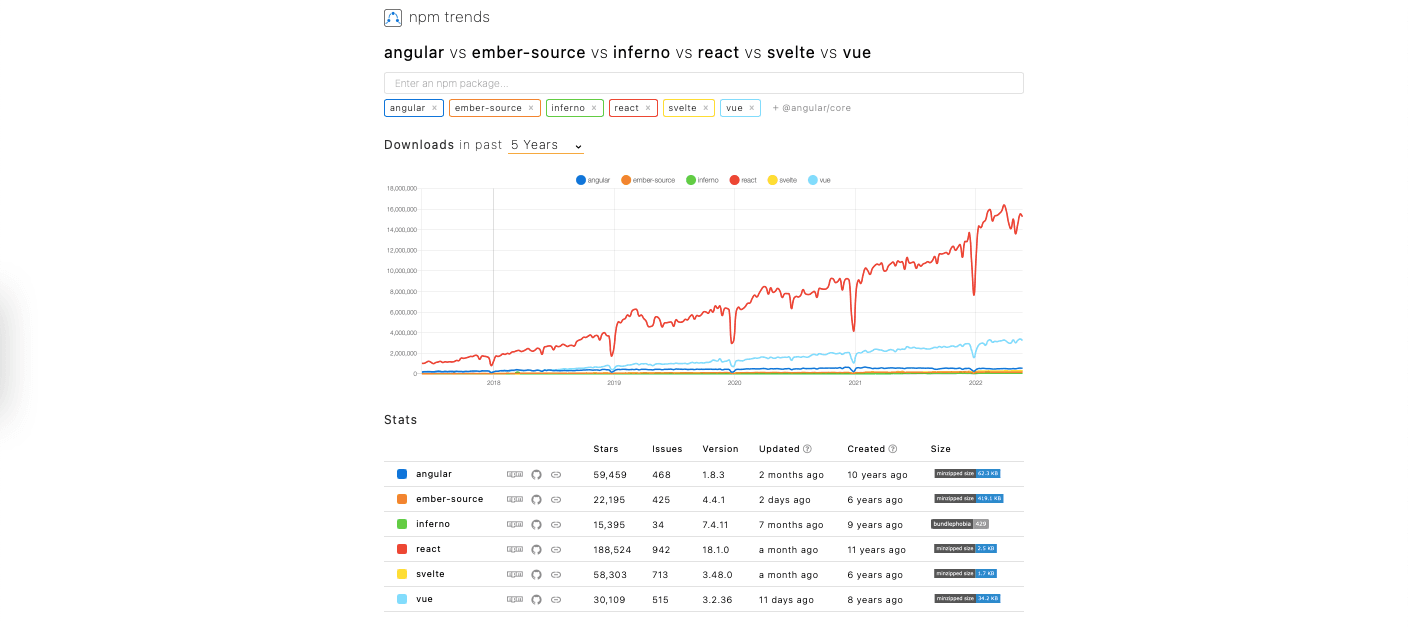Click the page heading comparing the six packages

click(x=628, y=52)
